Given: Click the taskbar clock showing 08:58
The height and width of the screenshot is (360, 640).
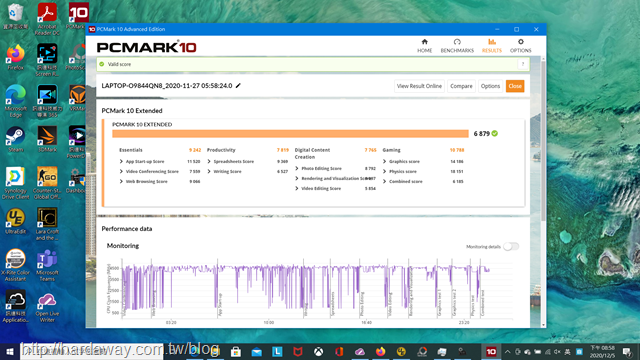Looking at the screenshot, I should pyautogui.click(x=602, y=351).
